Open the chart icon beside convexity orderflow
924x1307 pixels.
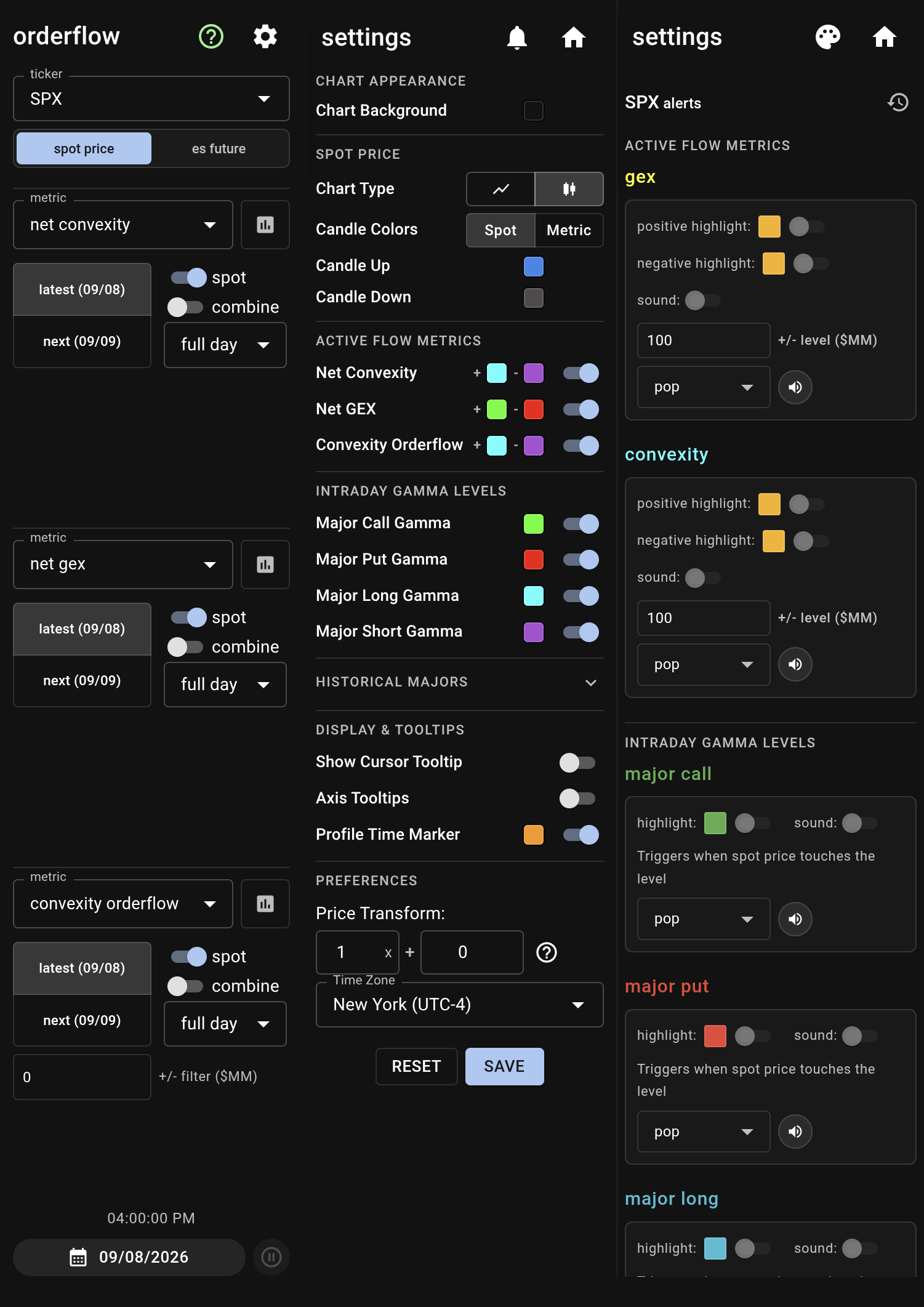tap(265, 904)
